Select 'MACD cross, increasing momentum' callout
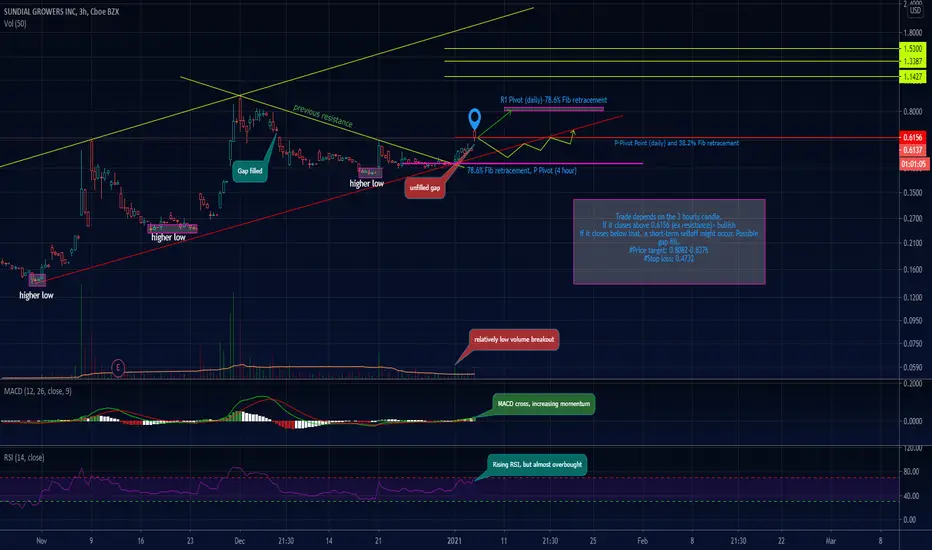This screenshot has height=550, width=932. (543, 404)
